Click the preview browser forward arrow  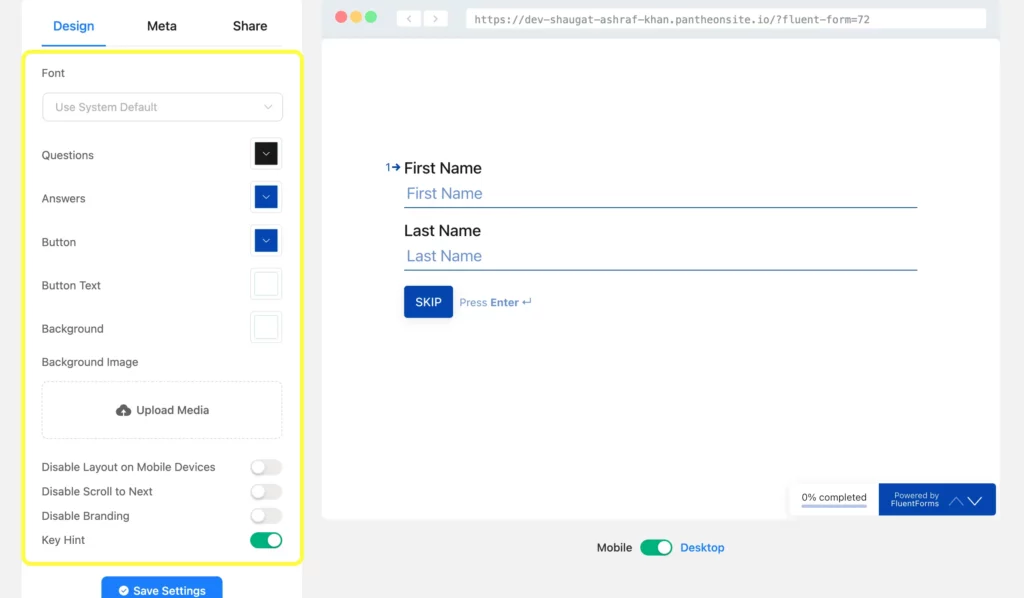coord(436,18)
